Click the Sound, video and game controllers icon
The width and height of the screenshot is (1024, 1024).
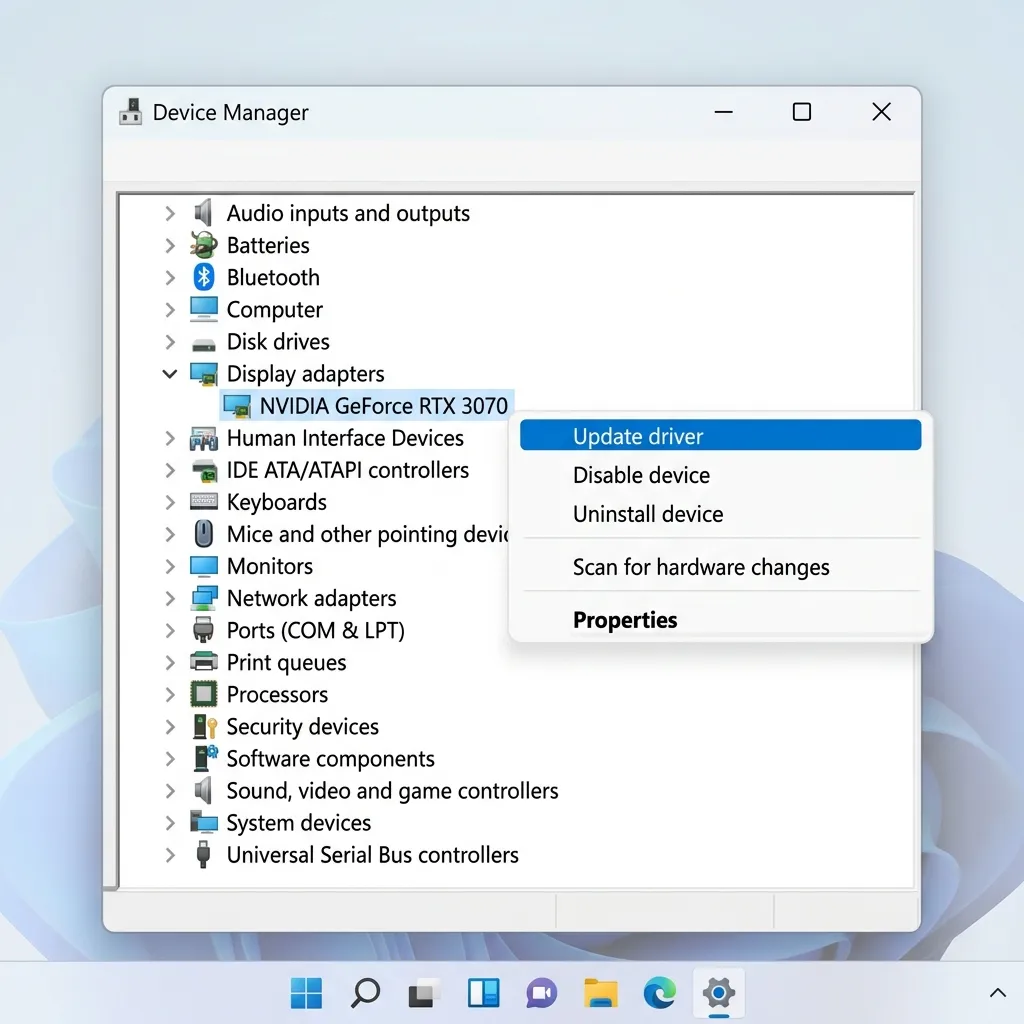[x=204, y=790]
